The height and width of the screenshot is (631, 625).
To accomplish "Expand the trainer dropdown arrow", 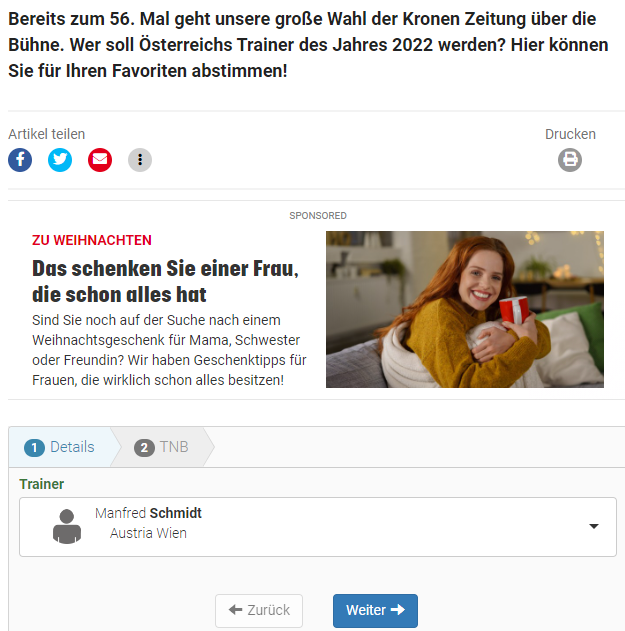I will 594,526.
